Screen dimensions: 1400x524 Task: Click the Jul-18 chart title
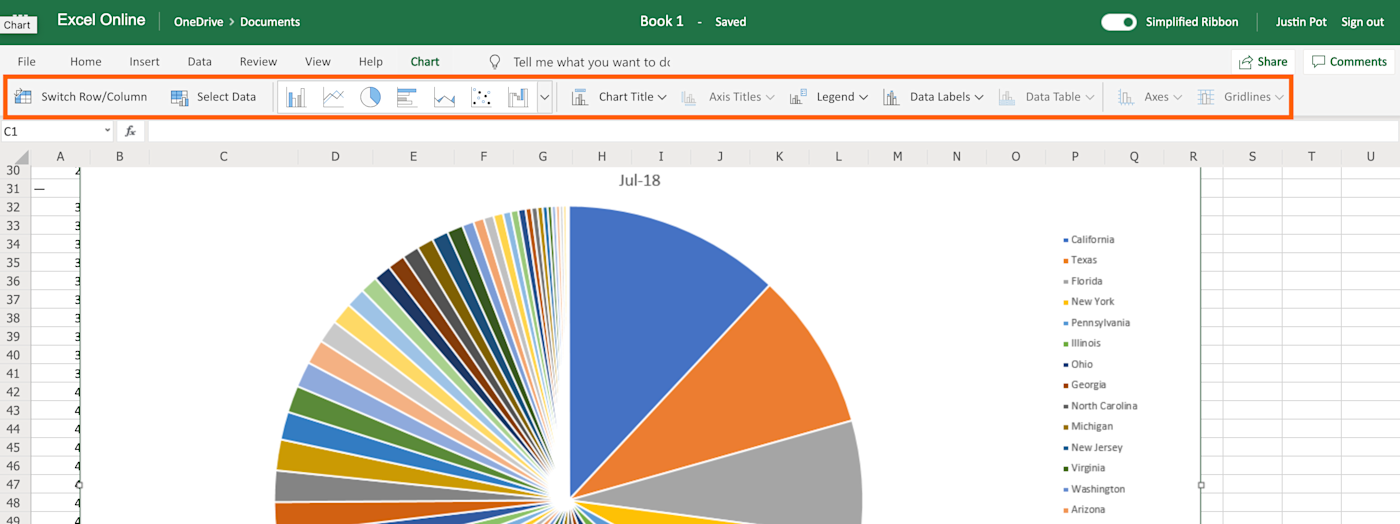[640, 181]
